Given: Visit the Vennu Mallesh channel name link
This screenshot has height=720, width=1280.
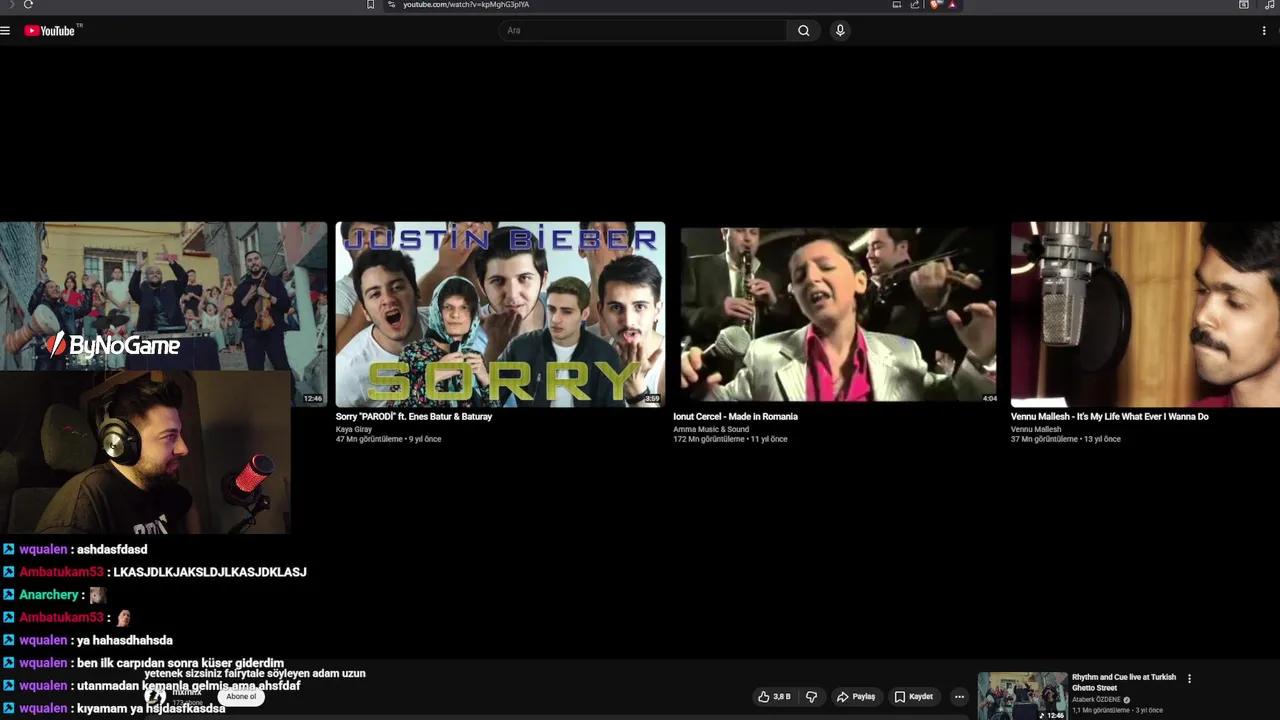Looking at the screenshot, I should 1036,429.
